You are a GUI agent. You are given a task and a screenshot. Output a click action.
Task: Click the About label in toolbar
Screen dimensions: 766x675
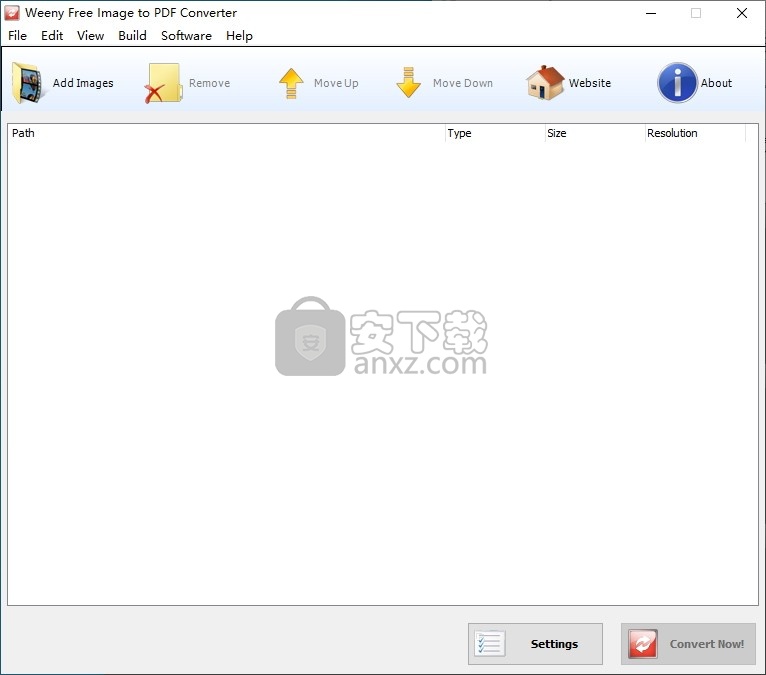(x=716, y=83)
